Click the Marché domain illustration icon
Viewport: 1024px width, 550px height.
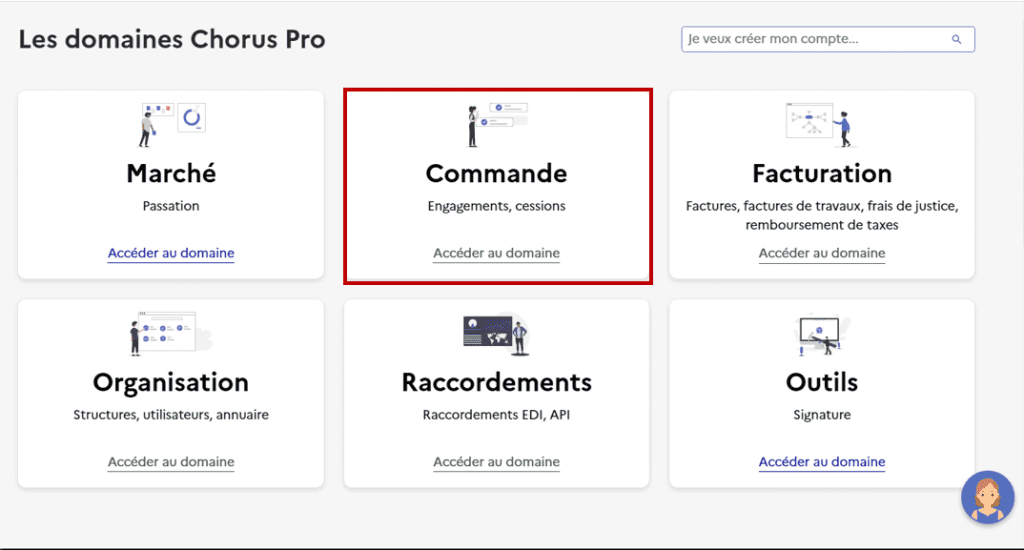(x=171, y=123)
